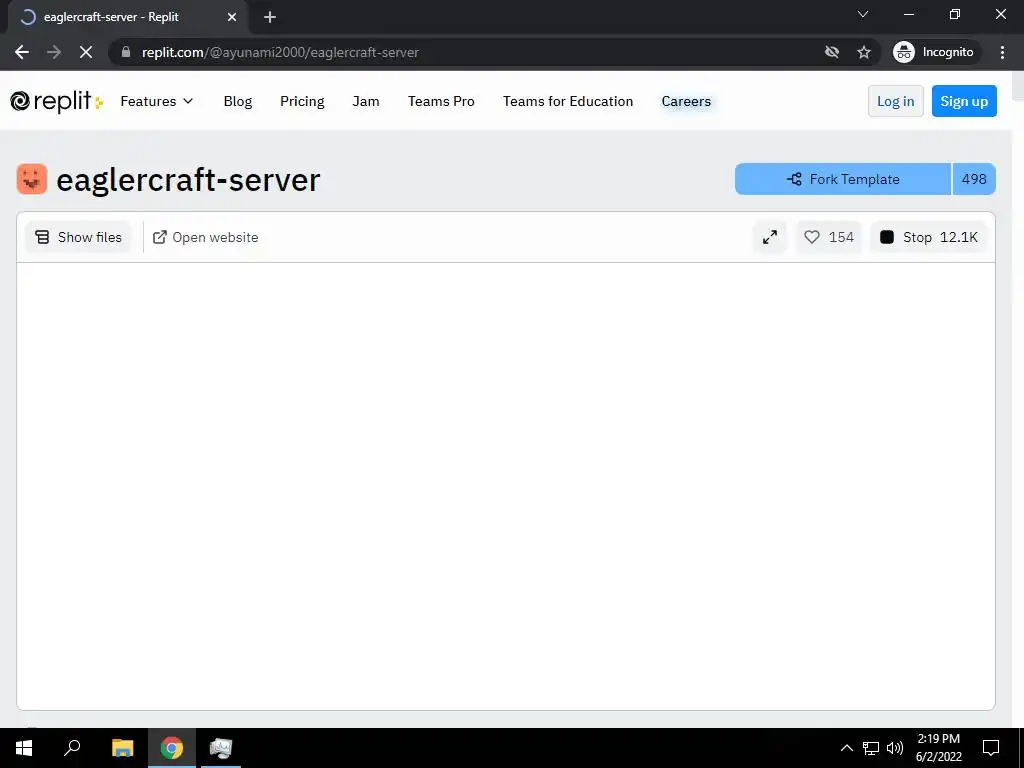This screenshot has height=768, width=1024.
Task: Click the Log in button
Action: 895,101
